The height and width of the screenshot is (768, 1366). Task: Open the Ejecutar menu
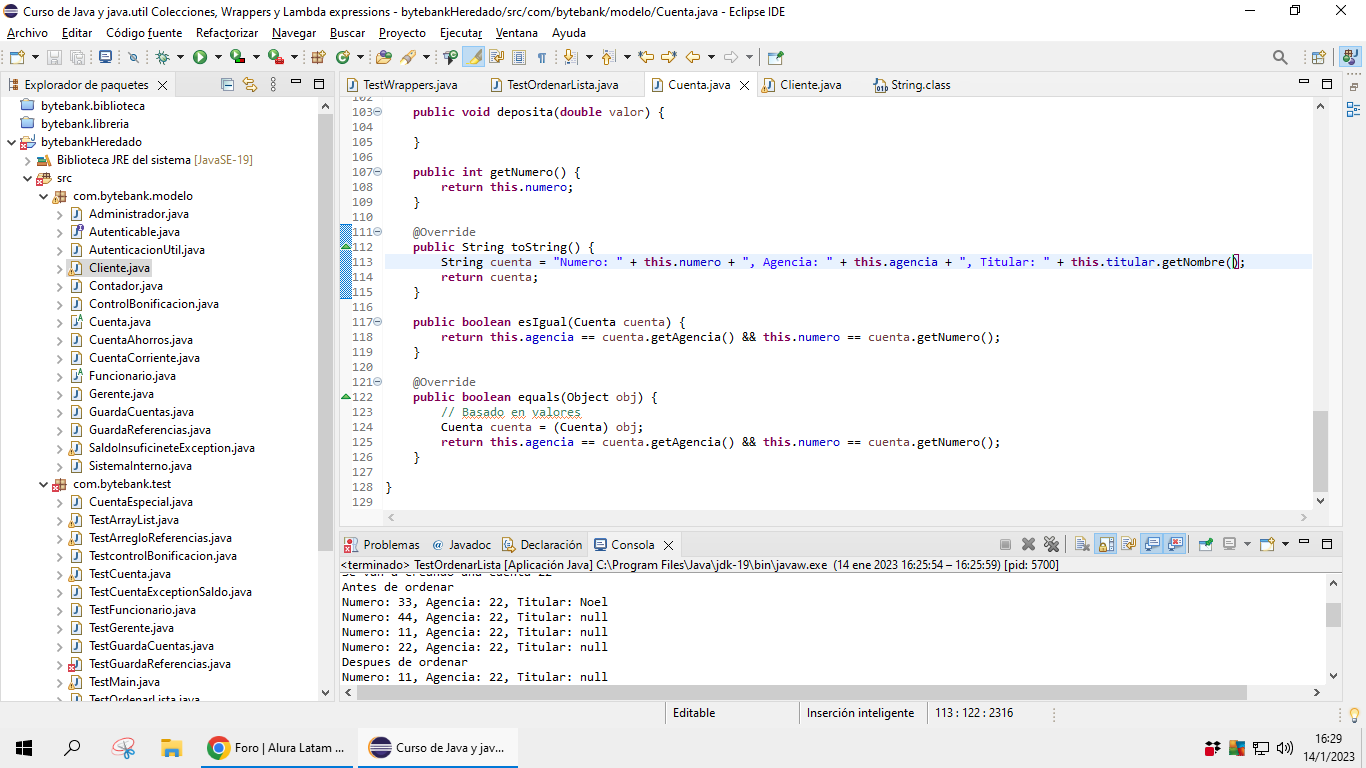point(461,33)
